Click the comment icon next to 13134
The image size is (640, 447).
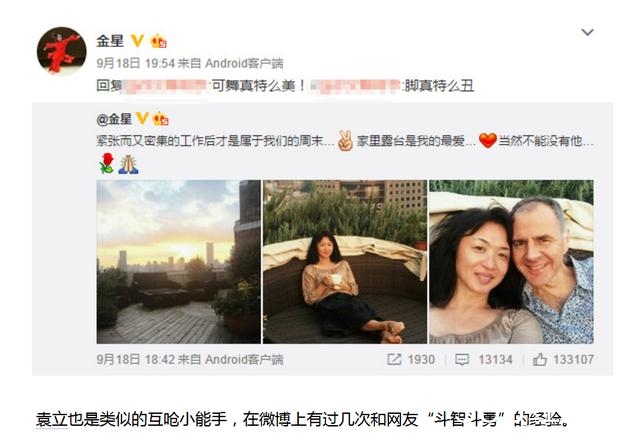point(462,359)
